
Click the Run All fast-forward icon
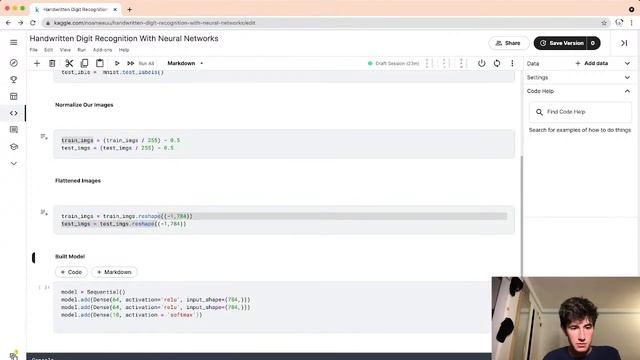131,63
